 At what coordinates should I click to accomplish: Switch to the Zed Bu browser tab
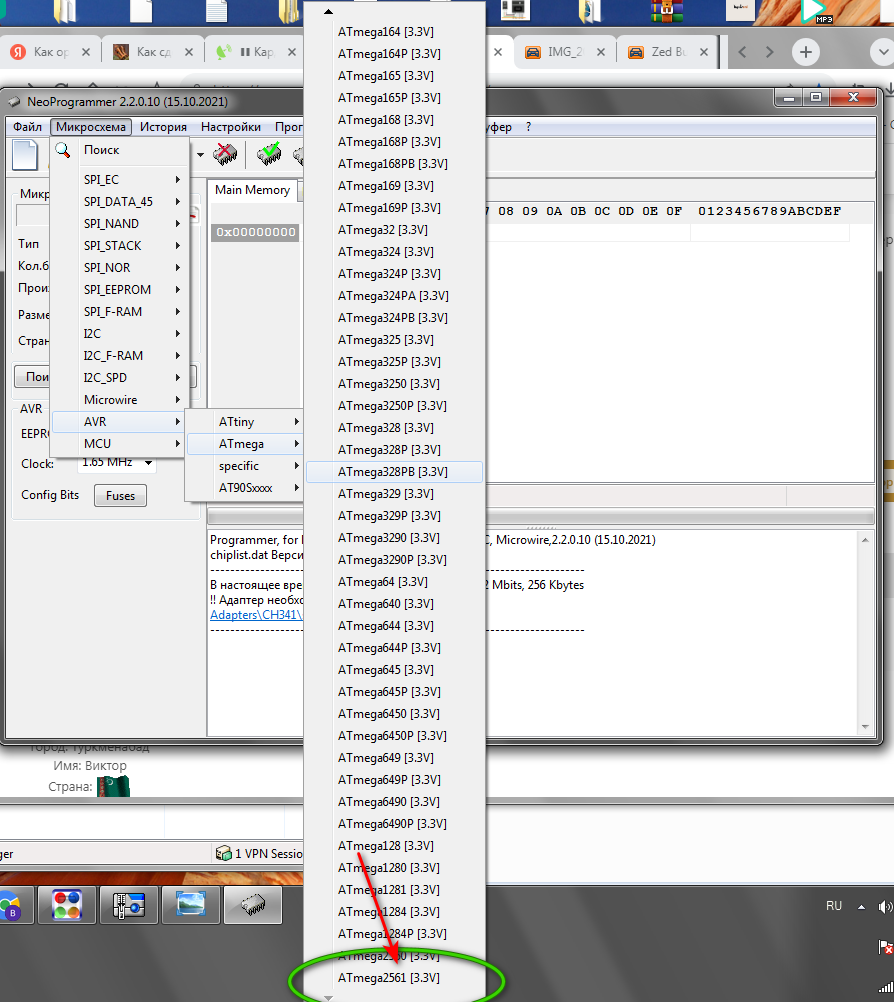668,52
